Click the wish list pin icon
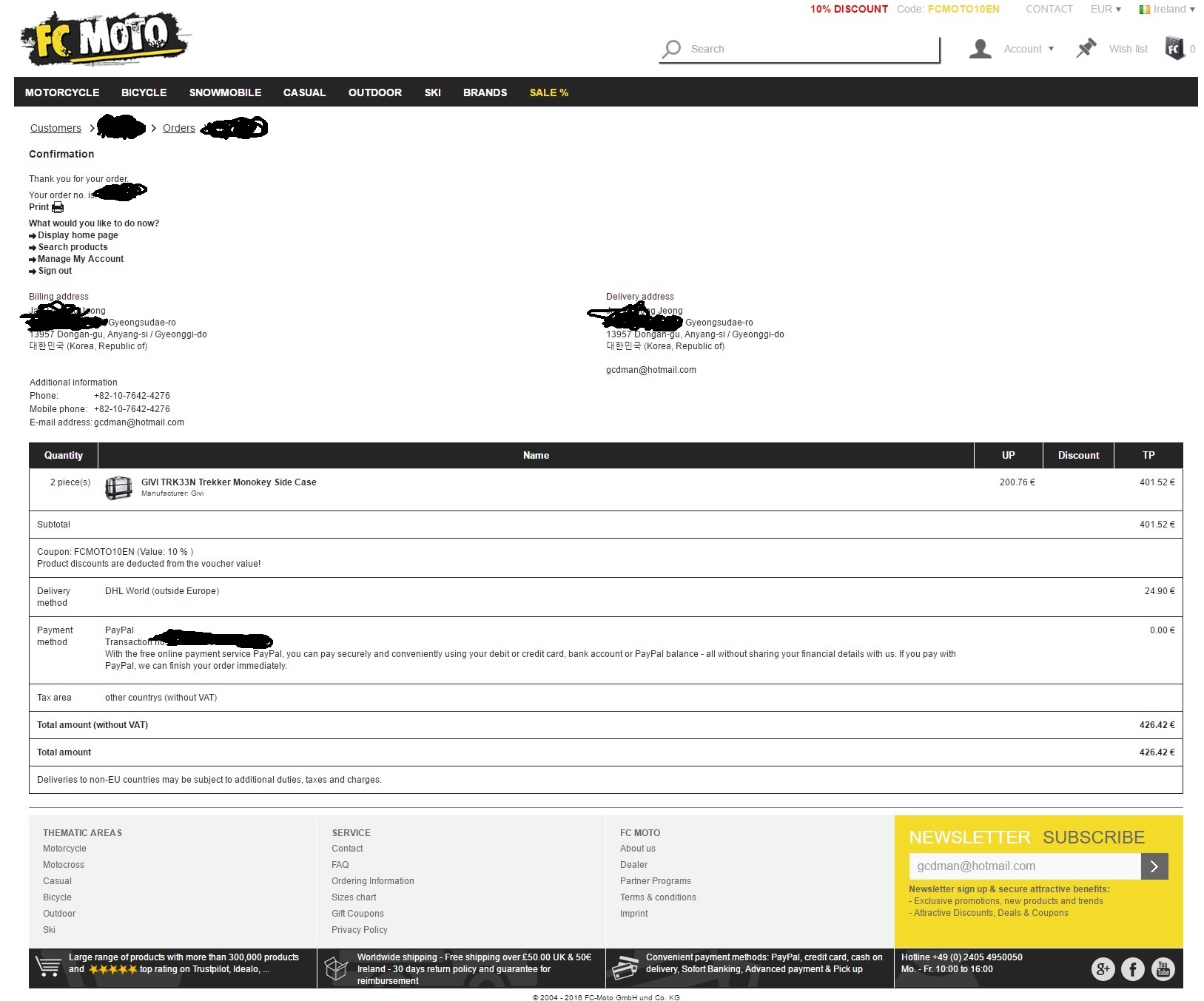 point(1086,49)
